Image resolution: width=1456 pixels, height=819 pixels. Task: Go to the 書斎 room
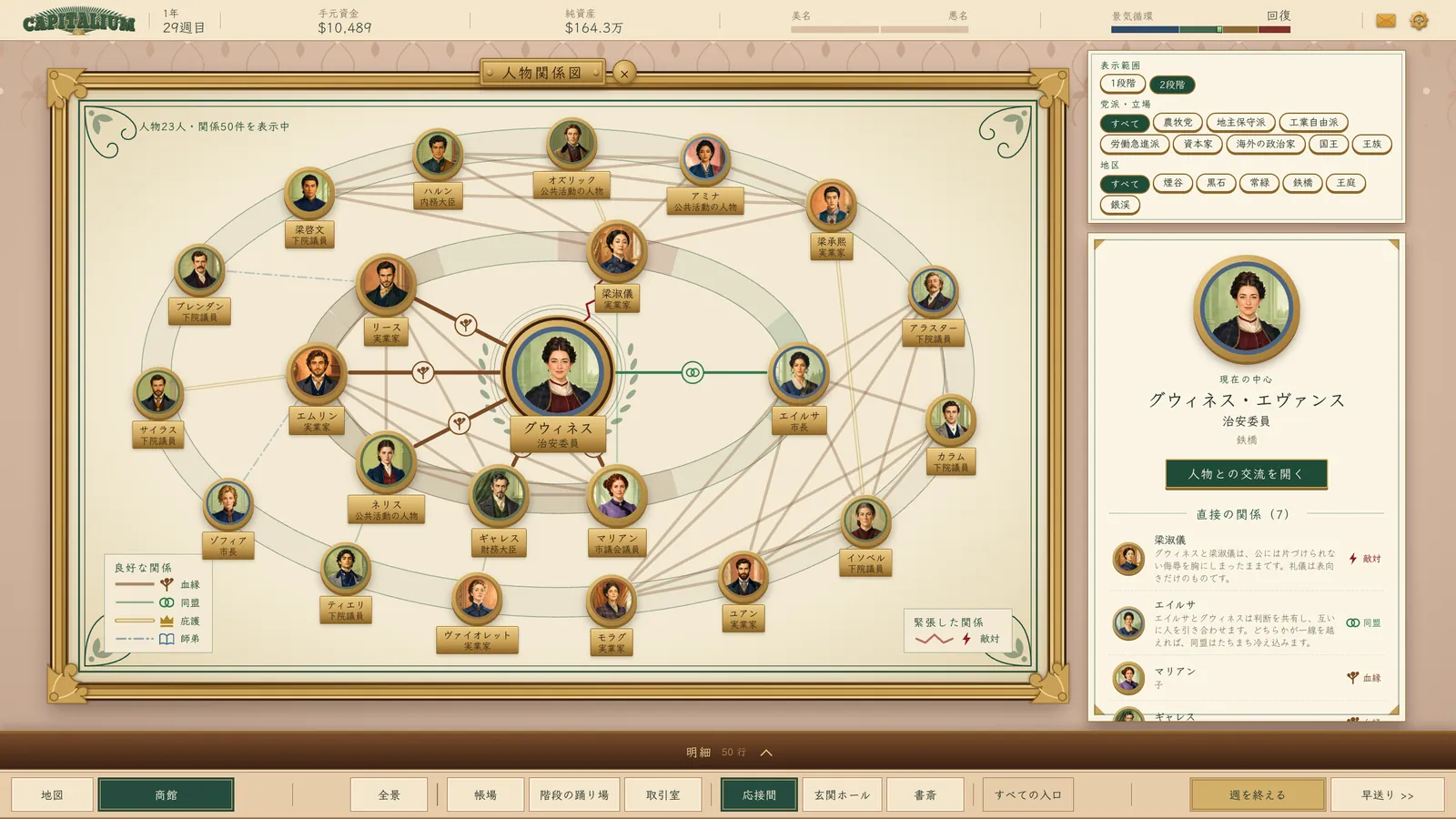point(925,795)
